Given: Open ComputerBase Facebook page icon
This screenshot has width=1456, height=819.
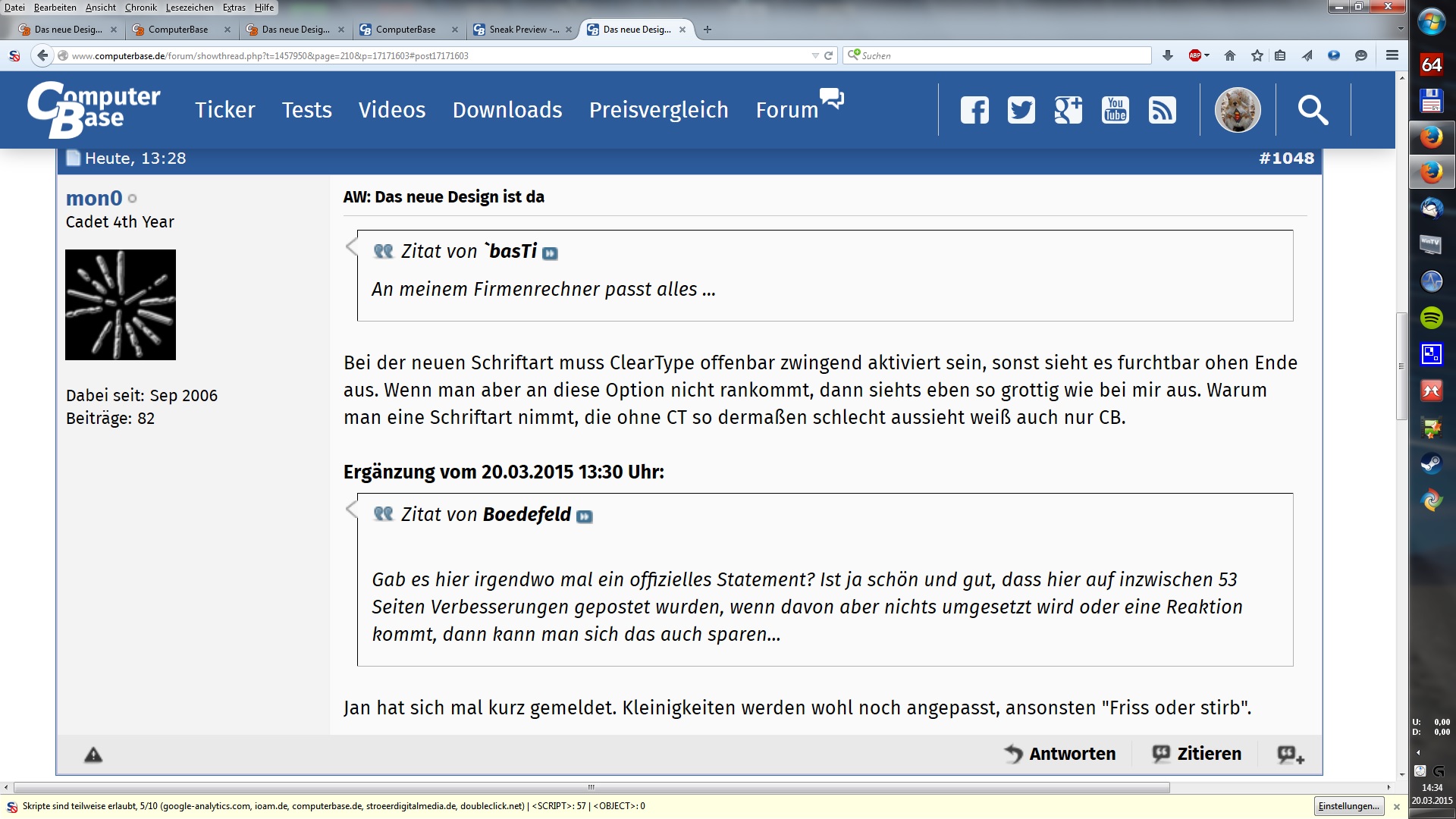Looking at the screenshot, I should coord(974,111).
